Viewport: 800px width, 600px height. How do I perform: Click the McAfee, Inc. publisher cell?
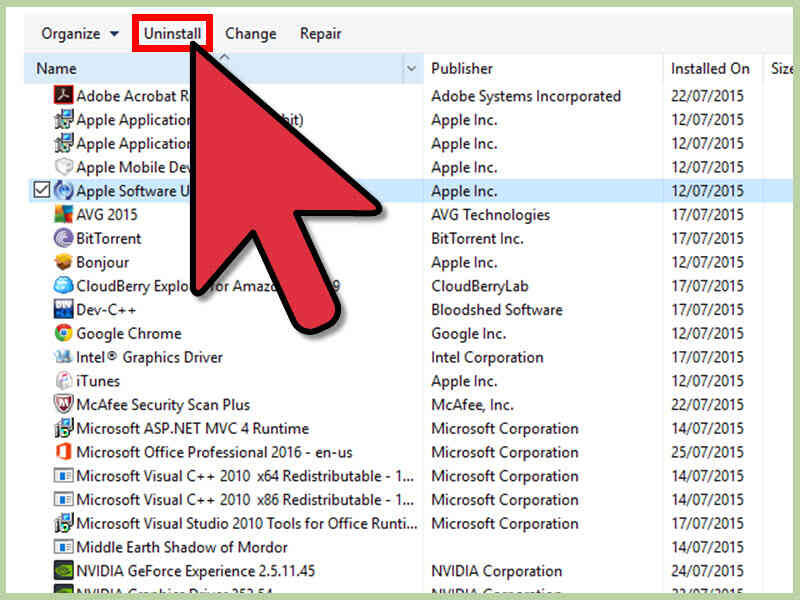click(472, 405)
